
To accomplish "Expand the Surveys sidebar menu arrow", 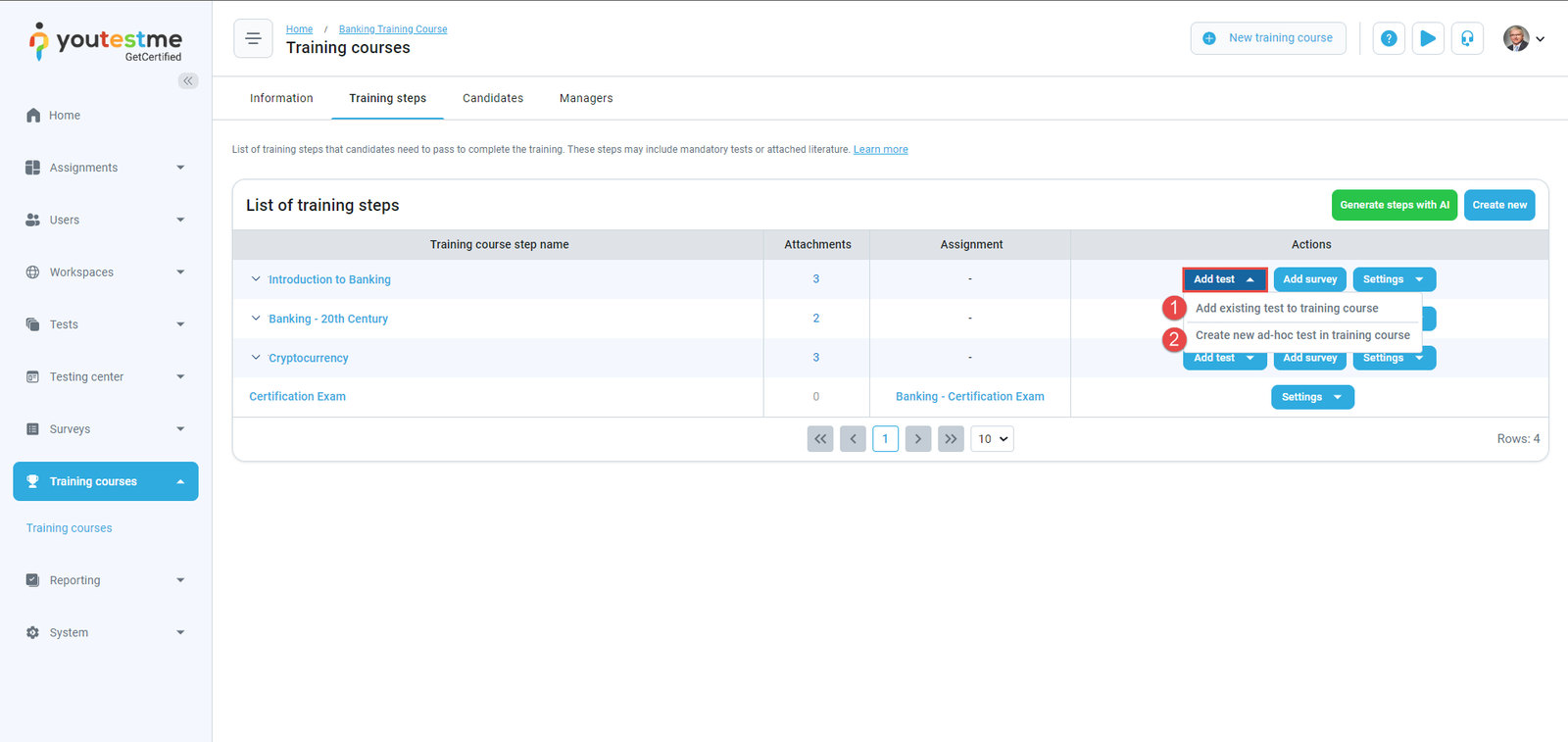I will click(x=180, y=429).
